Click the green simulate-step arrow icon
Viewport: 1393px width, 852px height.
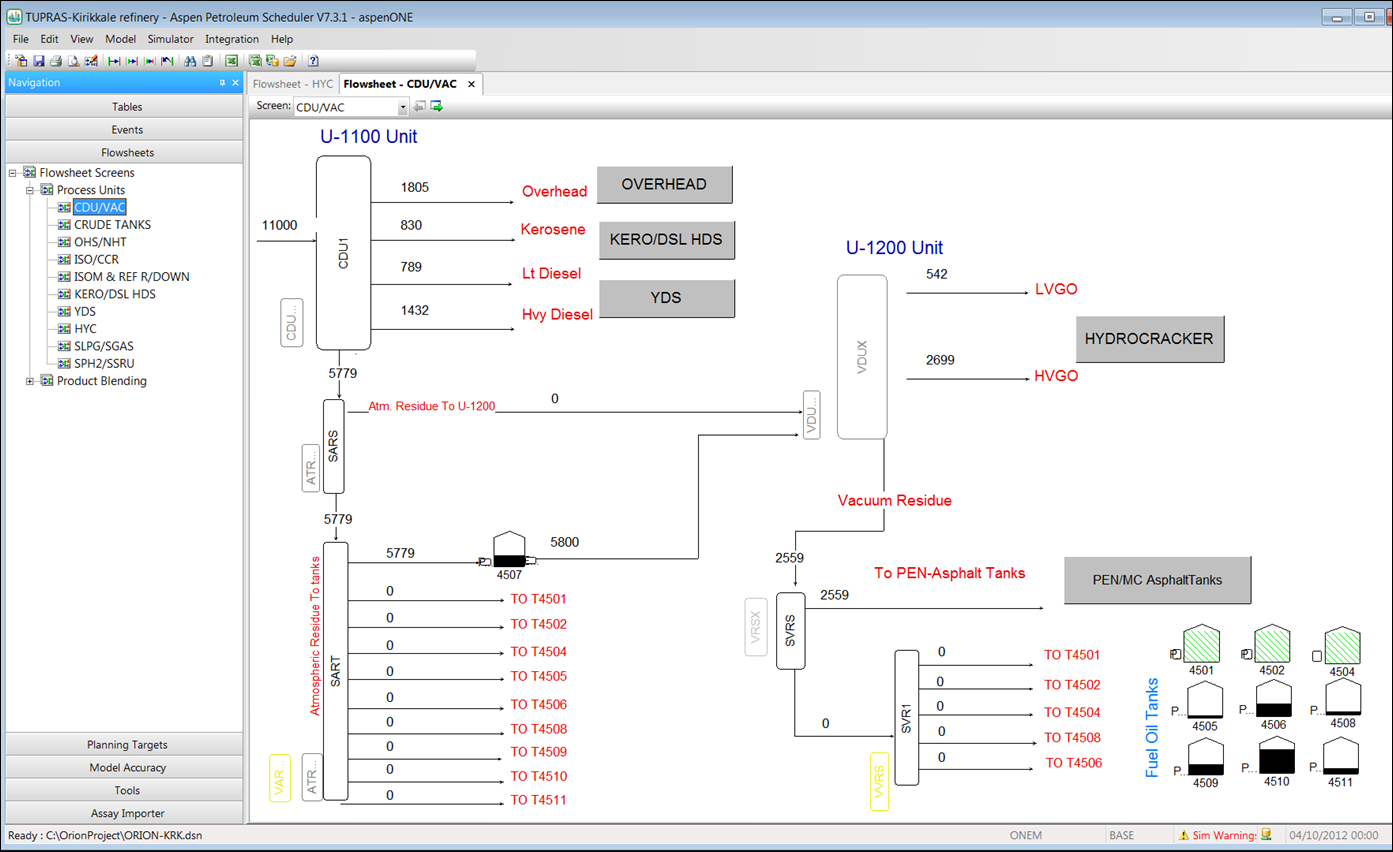[x=132, y=61]
